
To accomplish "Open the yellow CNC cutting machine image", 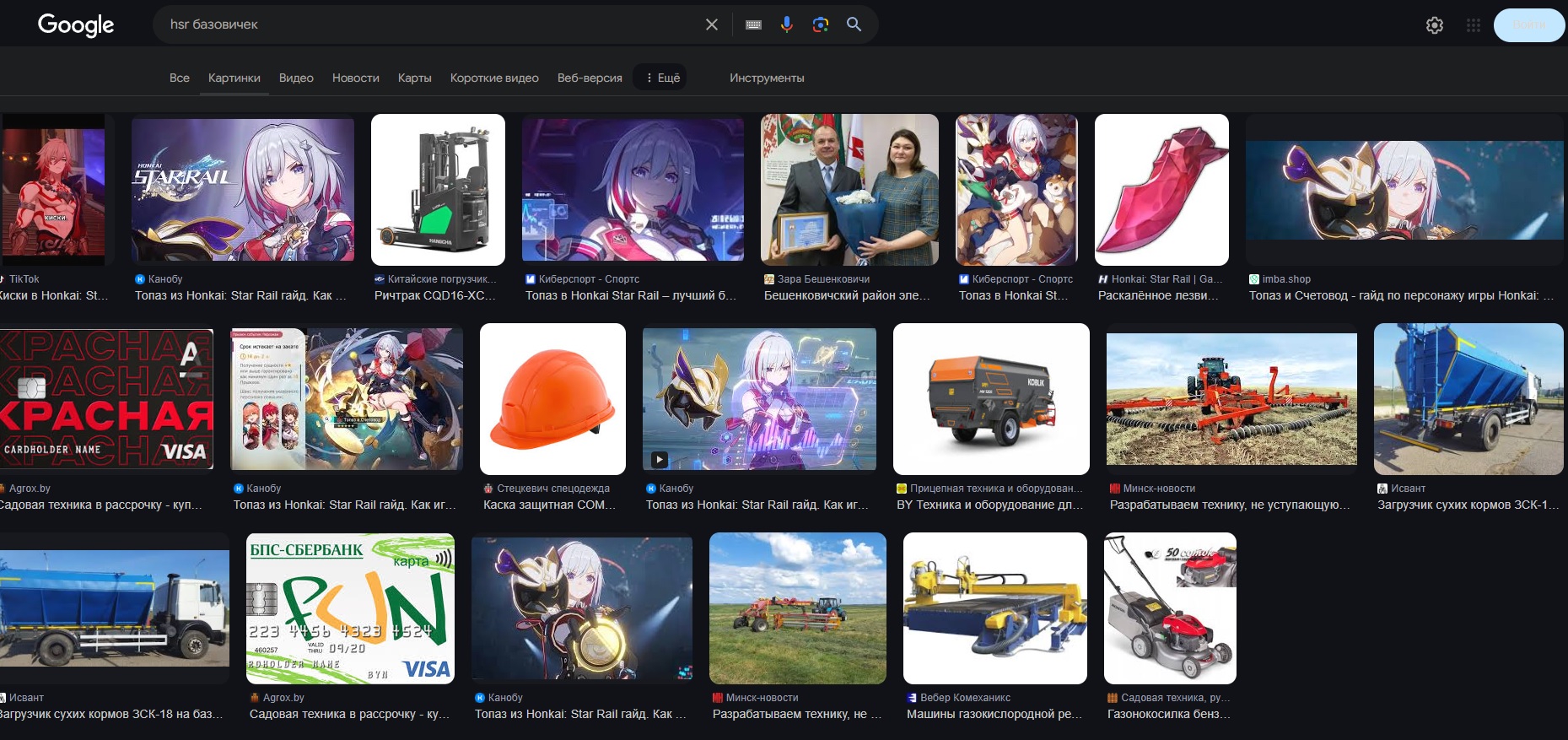I will coord(995,608).
